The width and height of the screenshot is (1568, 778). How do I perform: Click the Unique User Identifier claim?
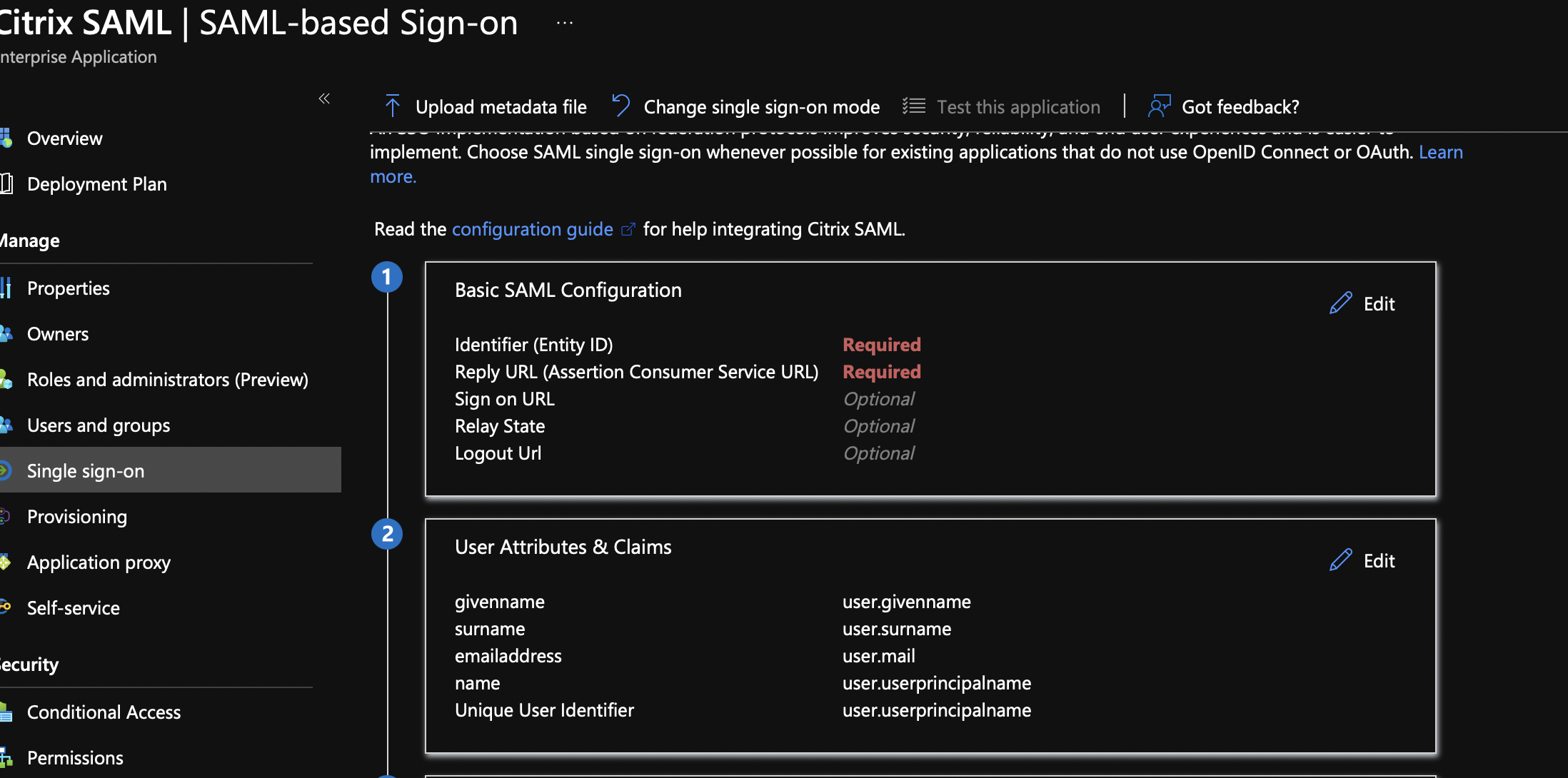coord(544,710)
